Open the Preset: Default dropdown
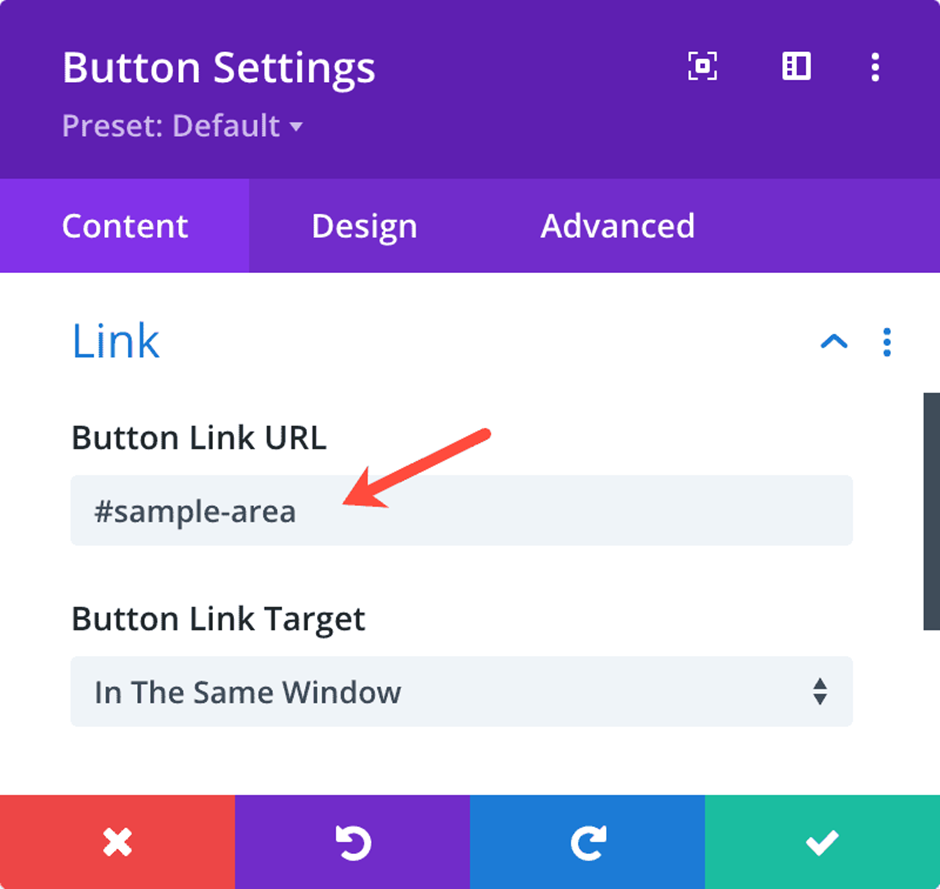Viewport: 940px width, 889px height. coord(182,126)
